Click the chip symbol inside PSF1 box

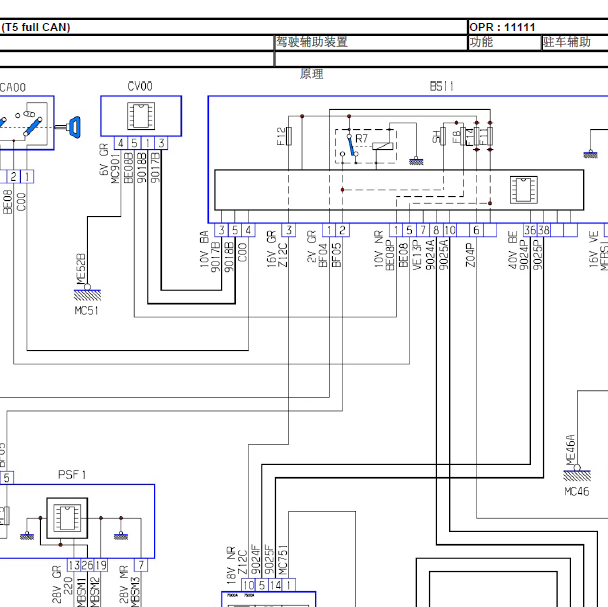[x=67, y=518]
